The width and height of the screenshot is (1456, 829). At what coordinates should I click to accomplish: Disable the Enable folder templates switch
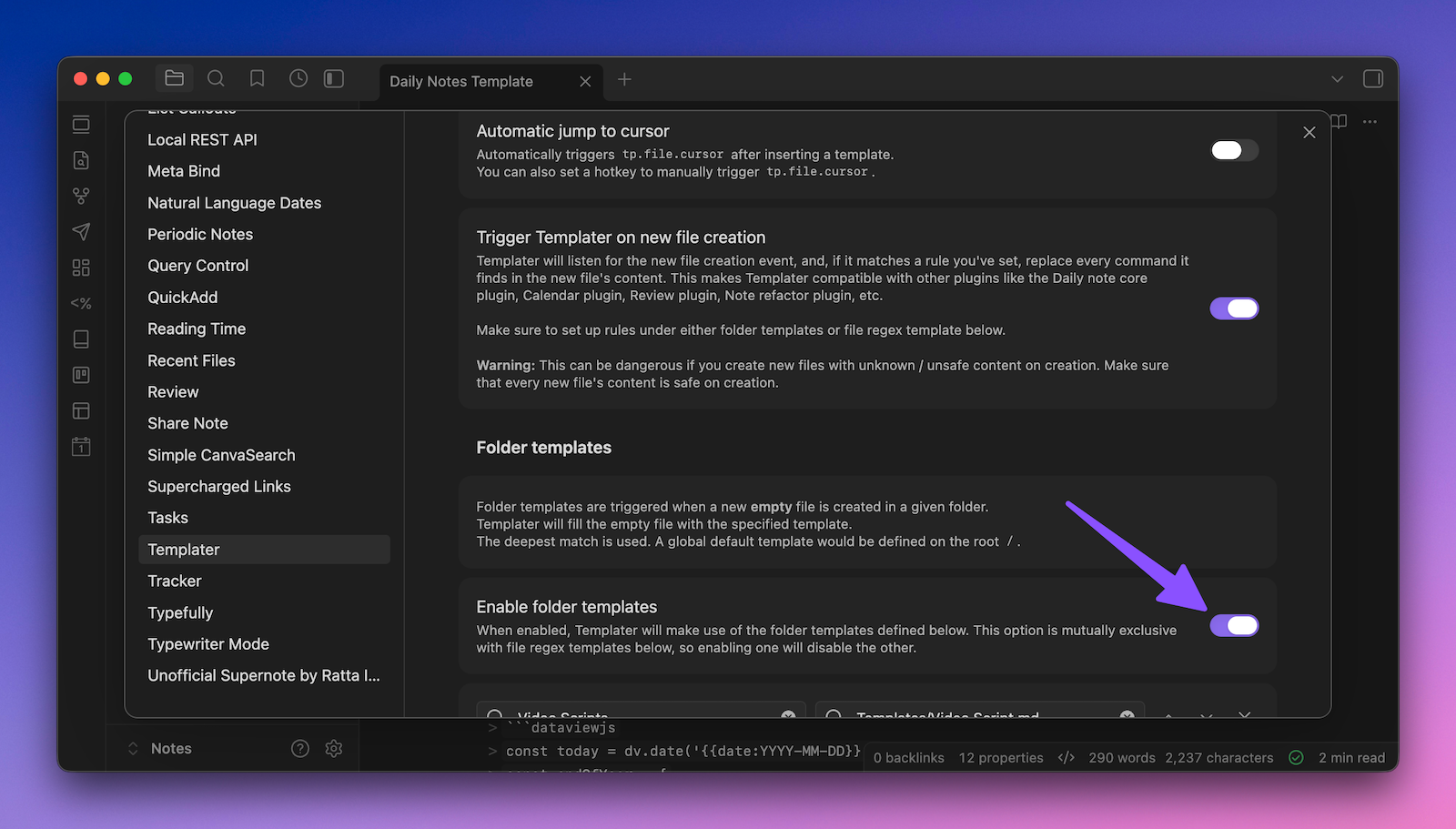tap(1234, 625)
